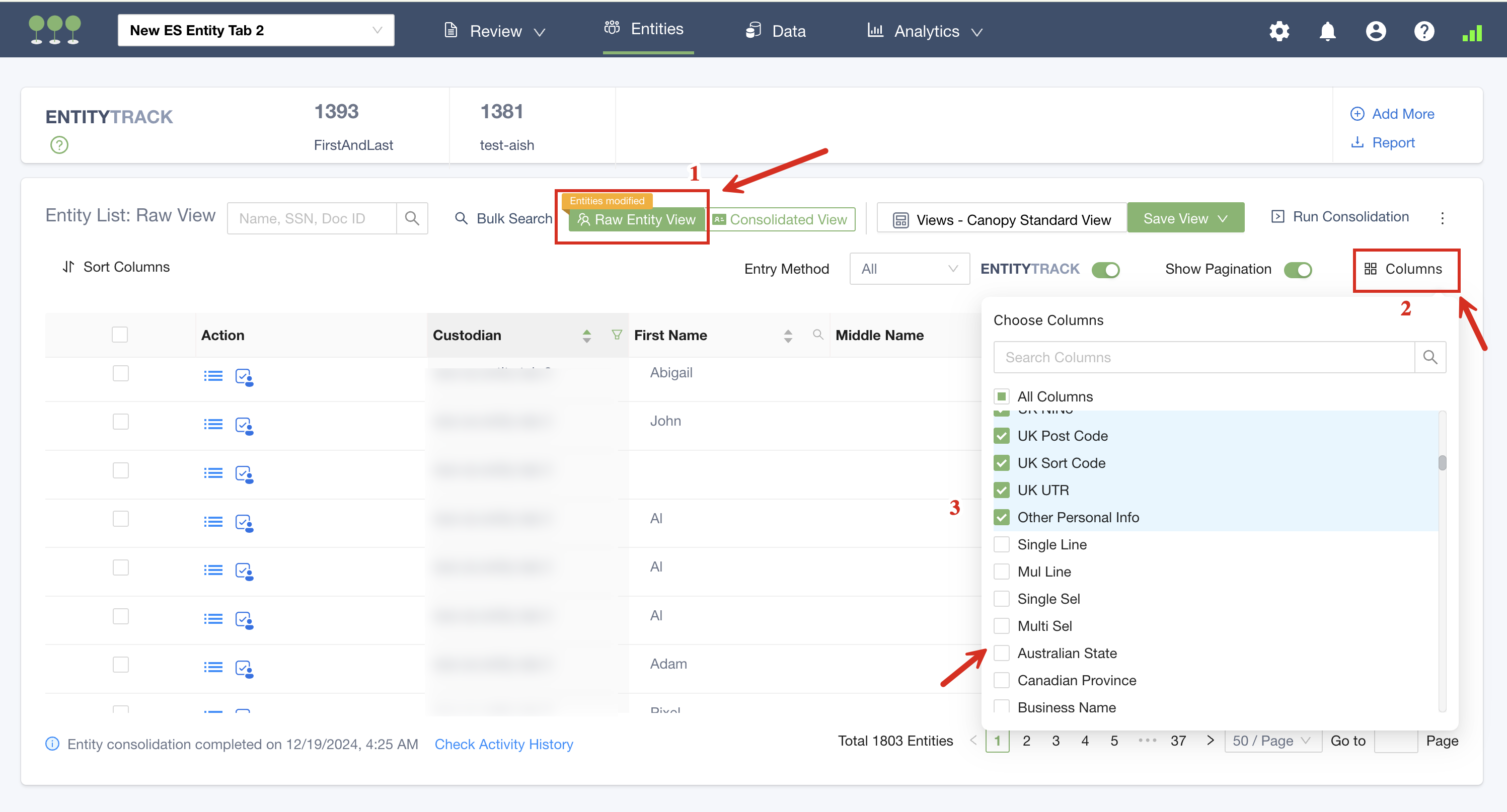Click review entity icon in John's row
The image size is (1507, 812).
click(244, 425)
